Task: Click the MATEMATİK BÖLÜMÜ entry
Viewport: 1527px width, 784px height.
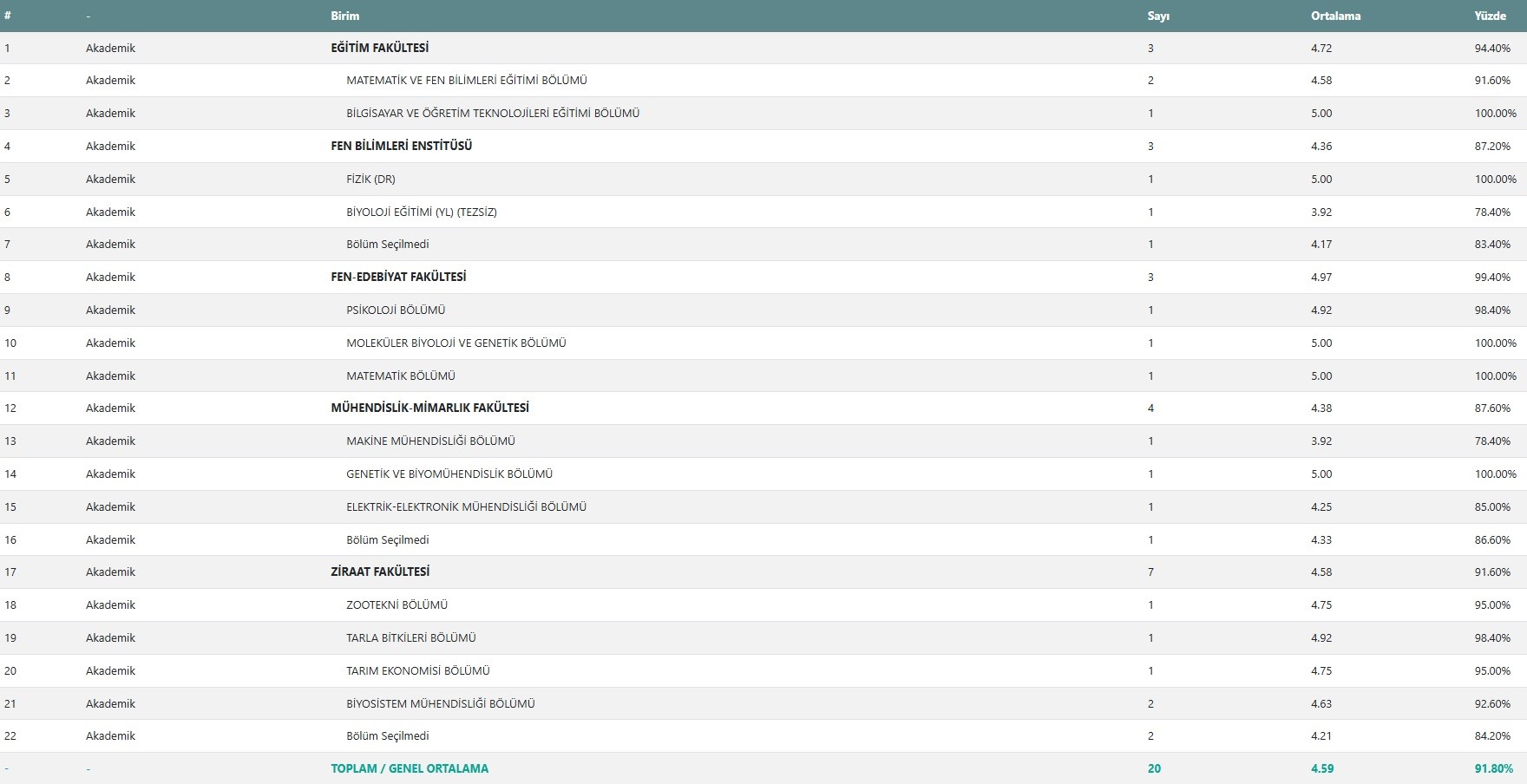Action: point(401,376)
